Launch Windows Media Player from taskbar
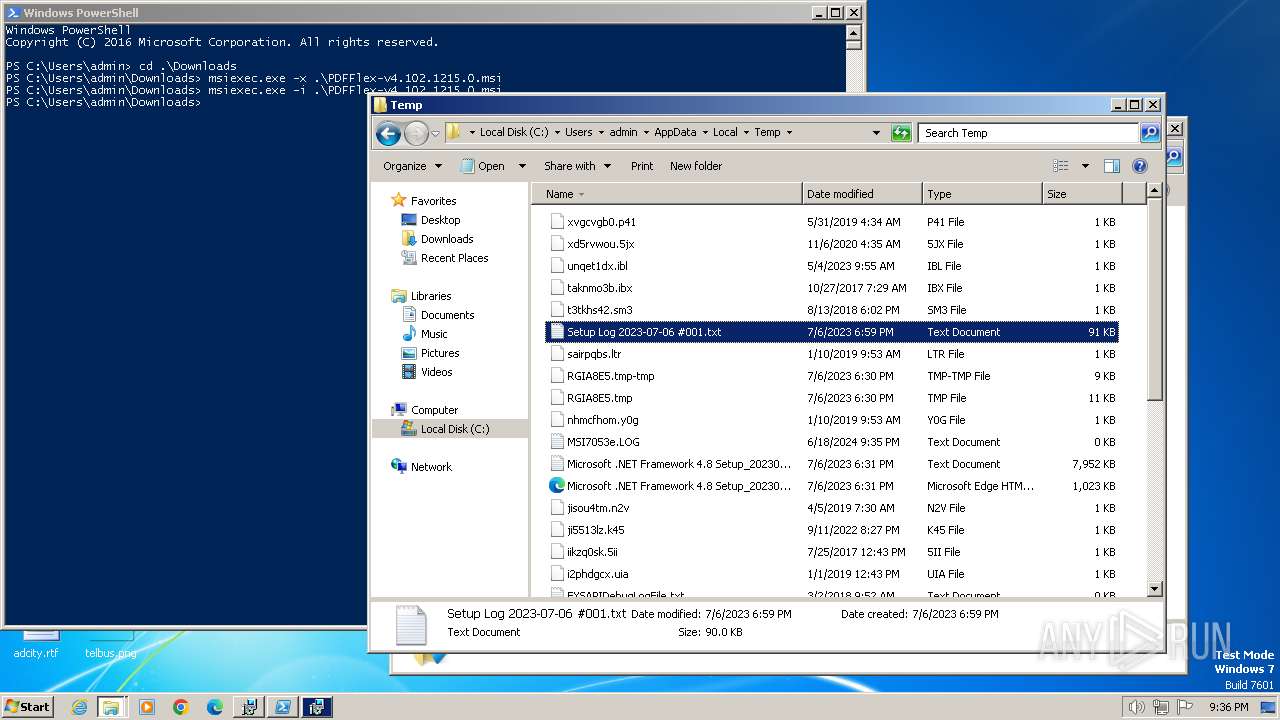This screenshot has width=1280, height=720. 147,707
